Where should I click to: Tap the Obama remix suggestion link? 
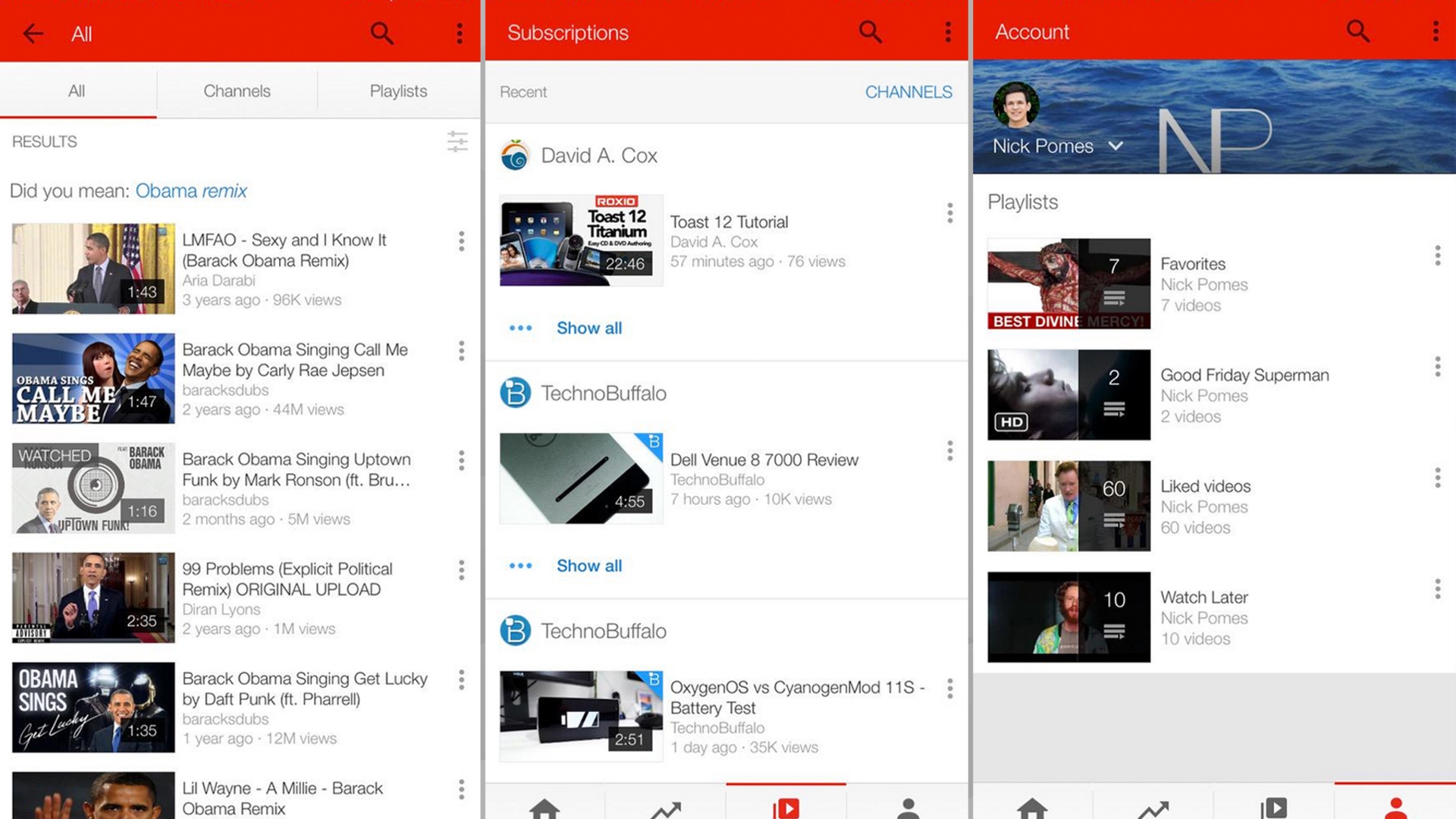191,191
